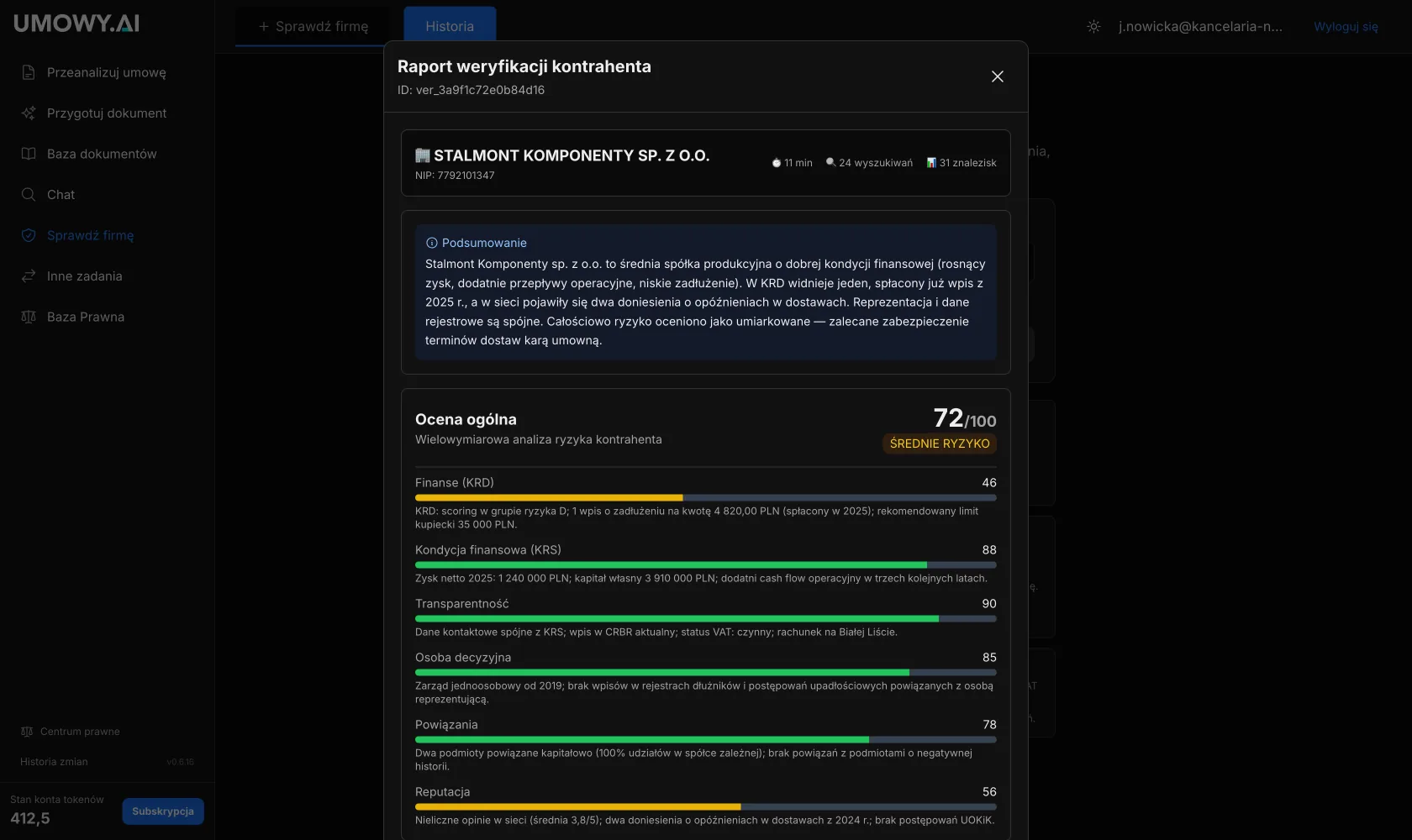
Task: Click the chart icon by 31 znalezisk
Action: 931,163
